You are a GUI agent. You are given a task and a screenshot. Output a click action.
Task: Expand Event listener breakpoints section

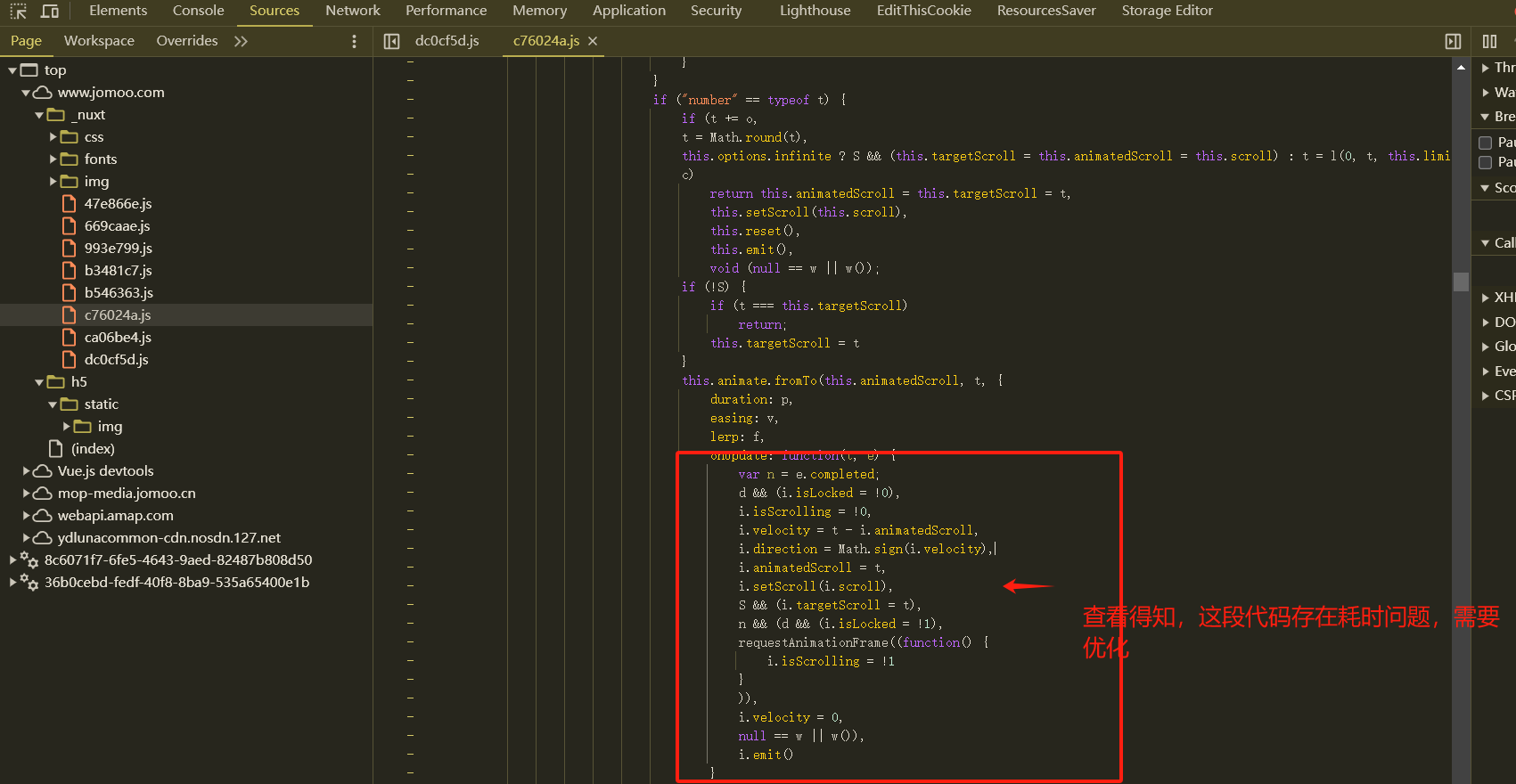click(x=1486, y=372)
